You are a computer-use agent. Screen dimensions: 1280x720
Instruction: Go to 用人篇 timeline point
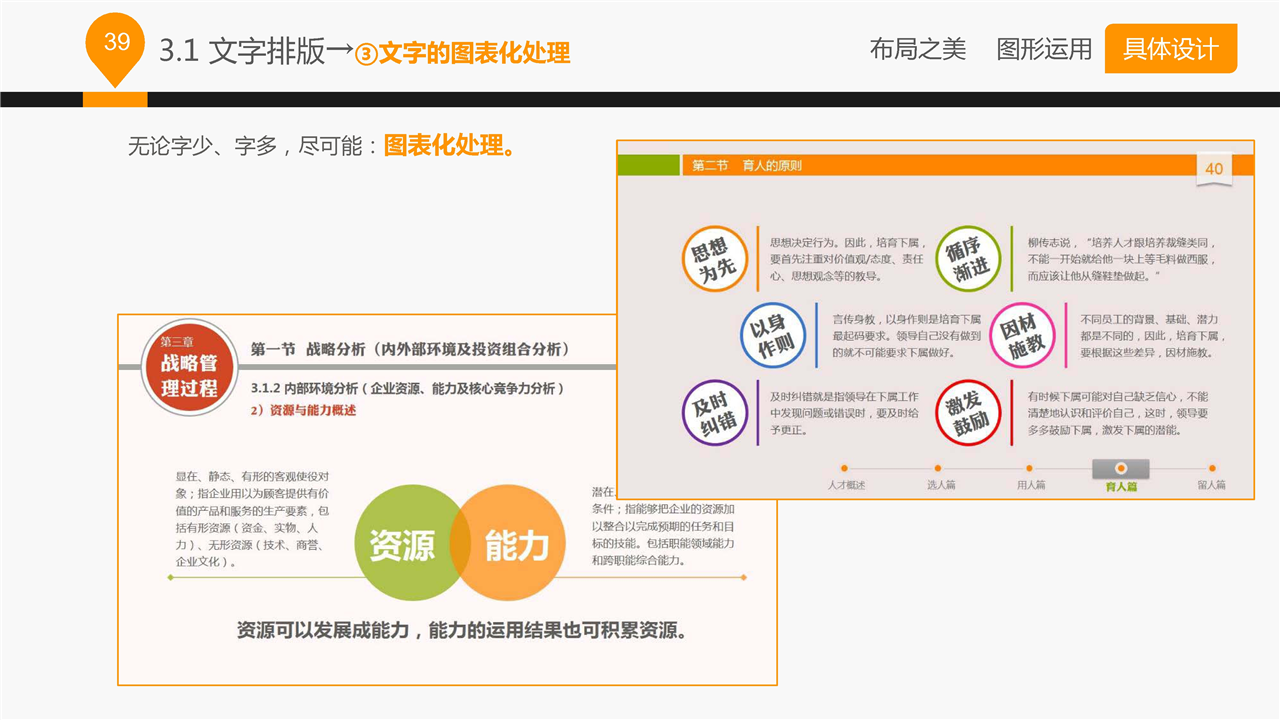[1030, 468]
